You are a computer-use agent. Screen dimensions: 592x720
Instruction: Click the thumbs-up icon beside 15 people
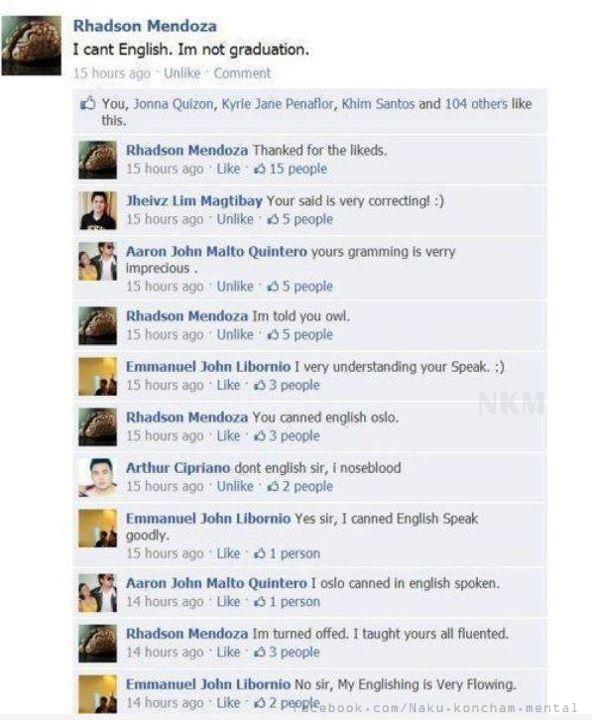(x=260, y=169)
